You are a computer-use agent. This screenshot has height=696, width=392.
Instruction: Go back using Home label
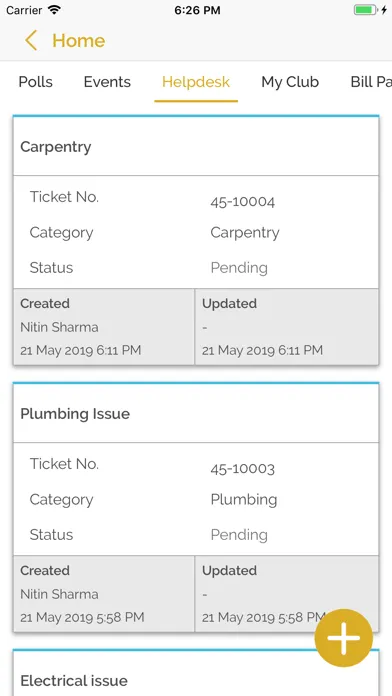79,41
